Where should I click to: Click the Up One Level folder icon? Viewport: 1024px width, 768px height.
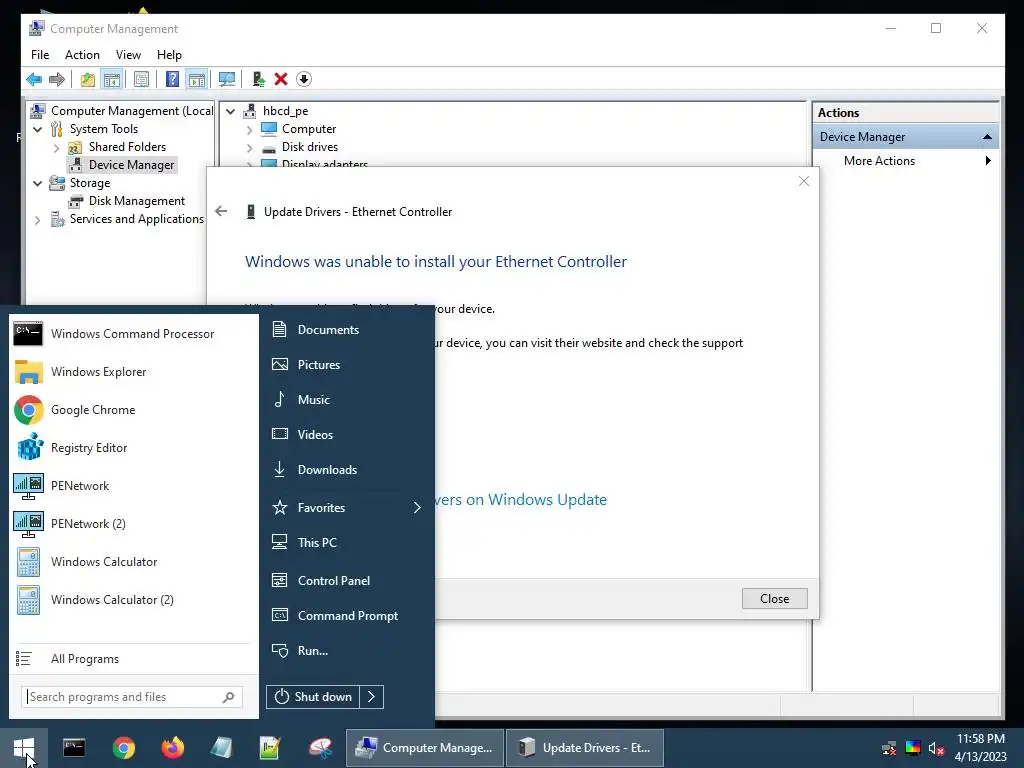tap(88, 80)
